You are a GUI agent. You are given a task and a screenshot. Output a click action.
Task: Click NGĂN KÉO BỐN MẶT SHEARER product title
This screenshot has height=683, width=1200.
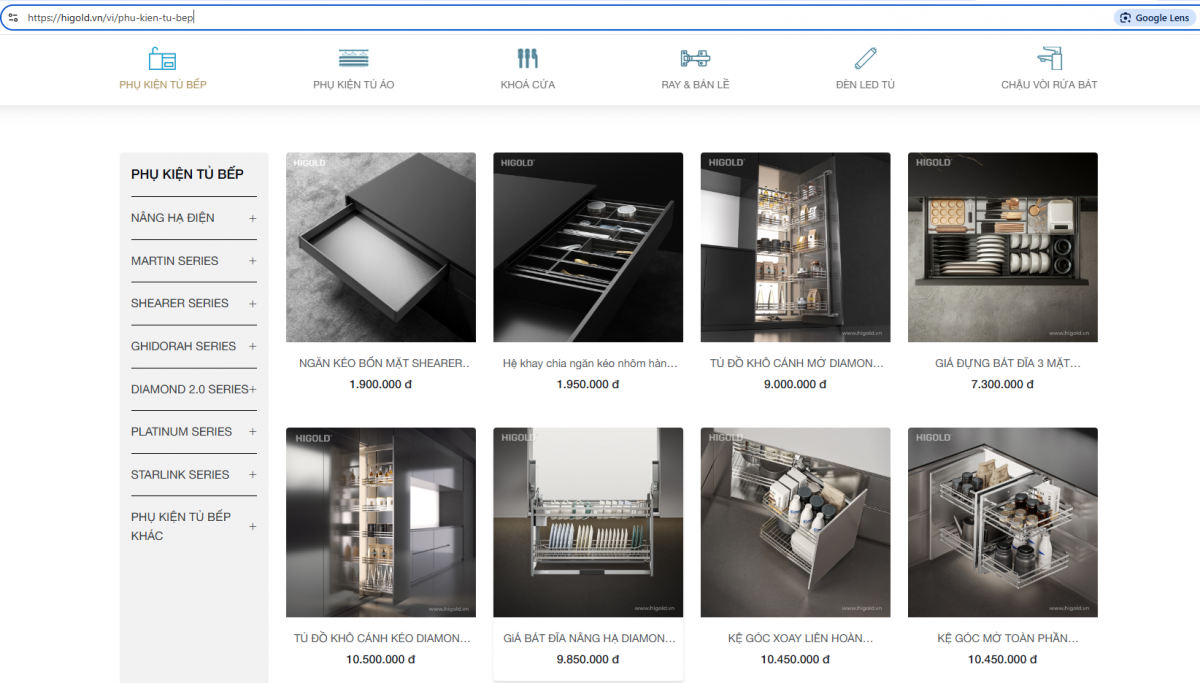click(x=385, y=363)
